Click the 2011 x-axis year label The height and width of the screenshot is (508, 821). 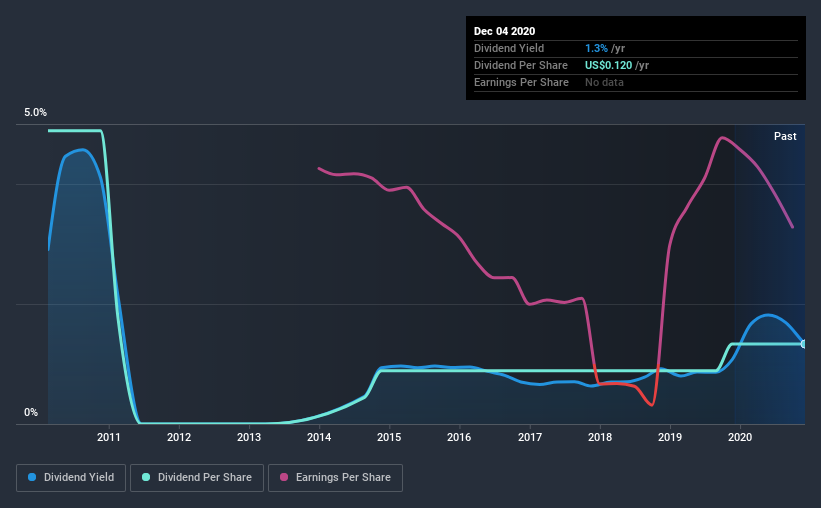[x=109, y=437]
